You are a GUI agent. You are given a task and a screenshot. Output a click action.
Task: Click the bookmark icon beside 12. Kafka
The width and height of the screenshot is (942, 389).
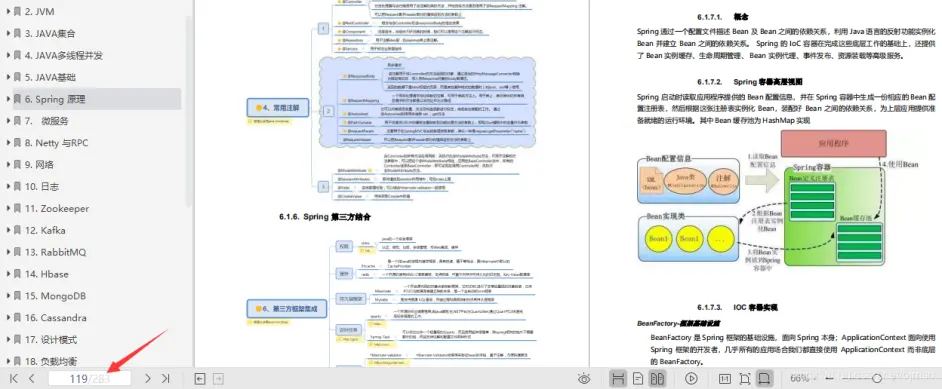coord(17,231)
